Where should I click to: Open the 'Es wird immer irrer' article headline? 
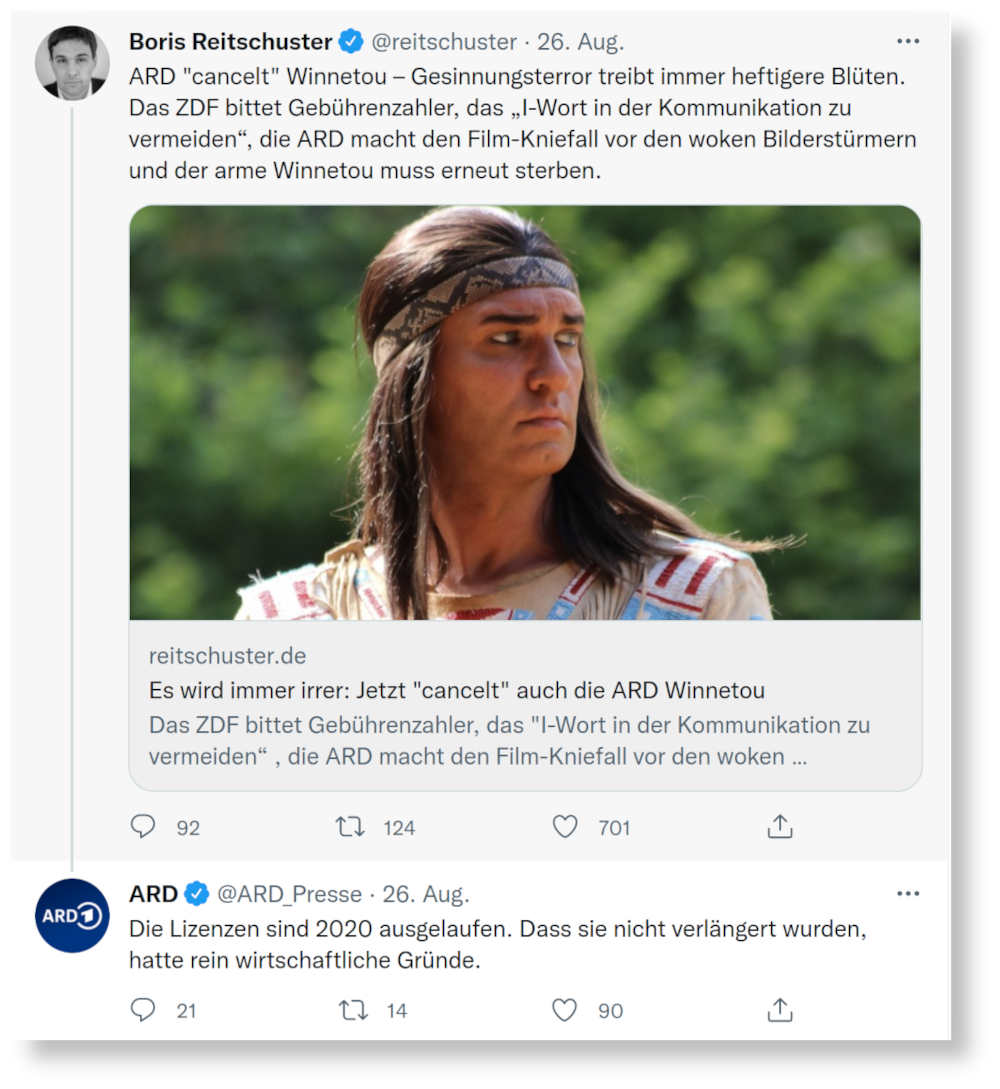456,691
